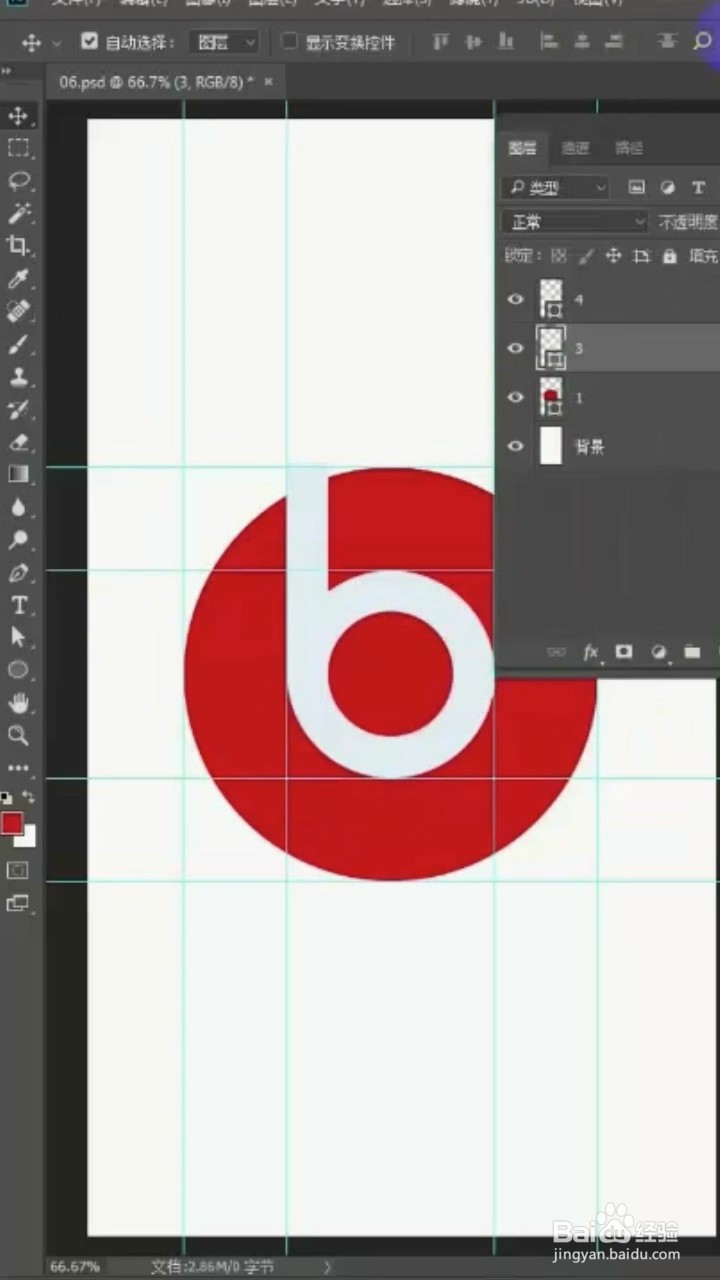Click the search icon in the options bar
This screenshot has height=1280, width=720.
tap(702, 42)
